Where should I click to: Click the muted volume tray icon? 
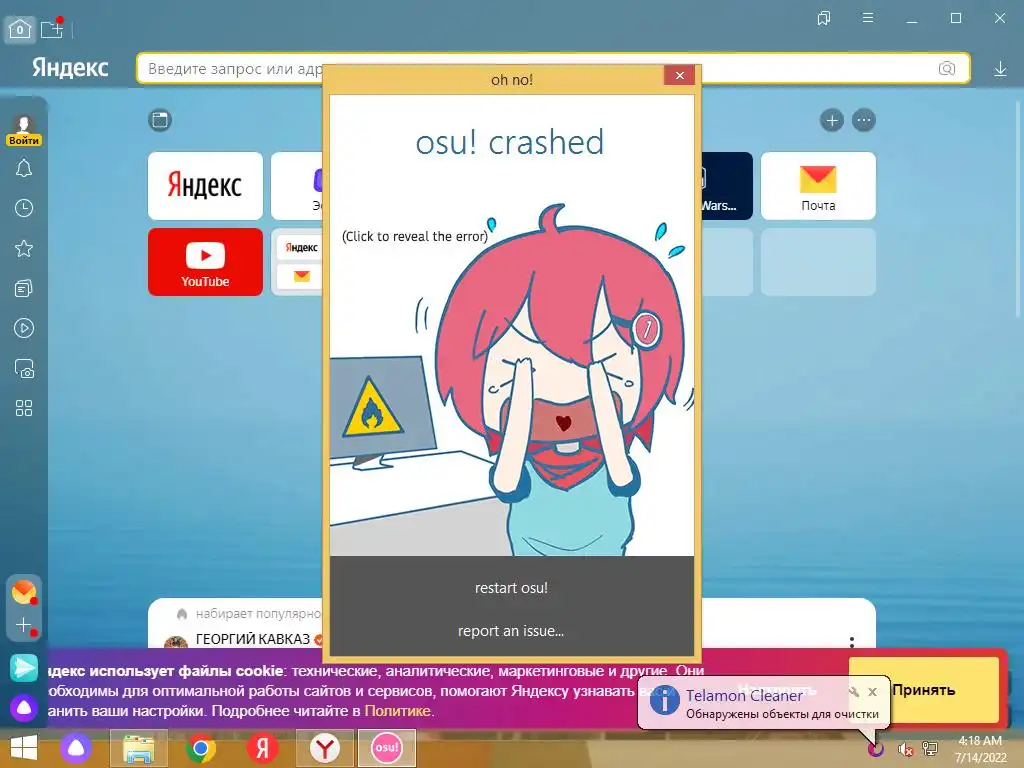coord(905,749)
